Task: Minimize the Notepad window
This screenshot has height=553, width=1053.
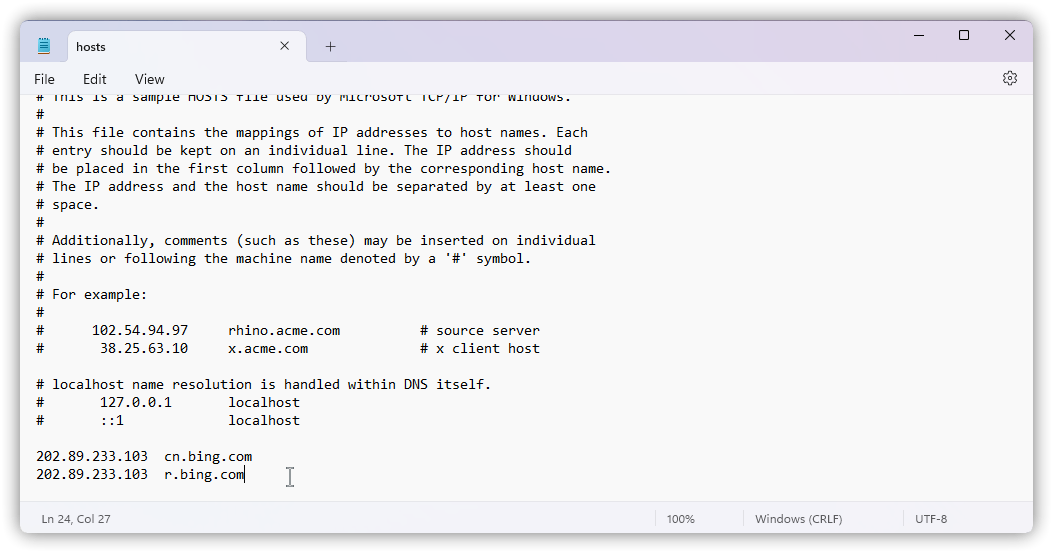Action: (x=919, y=35)
